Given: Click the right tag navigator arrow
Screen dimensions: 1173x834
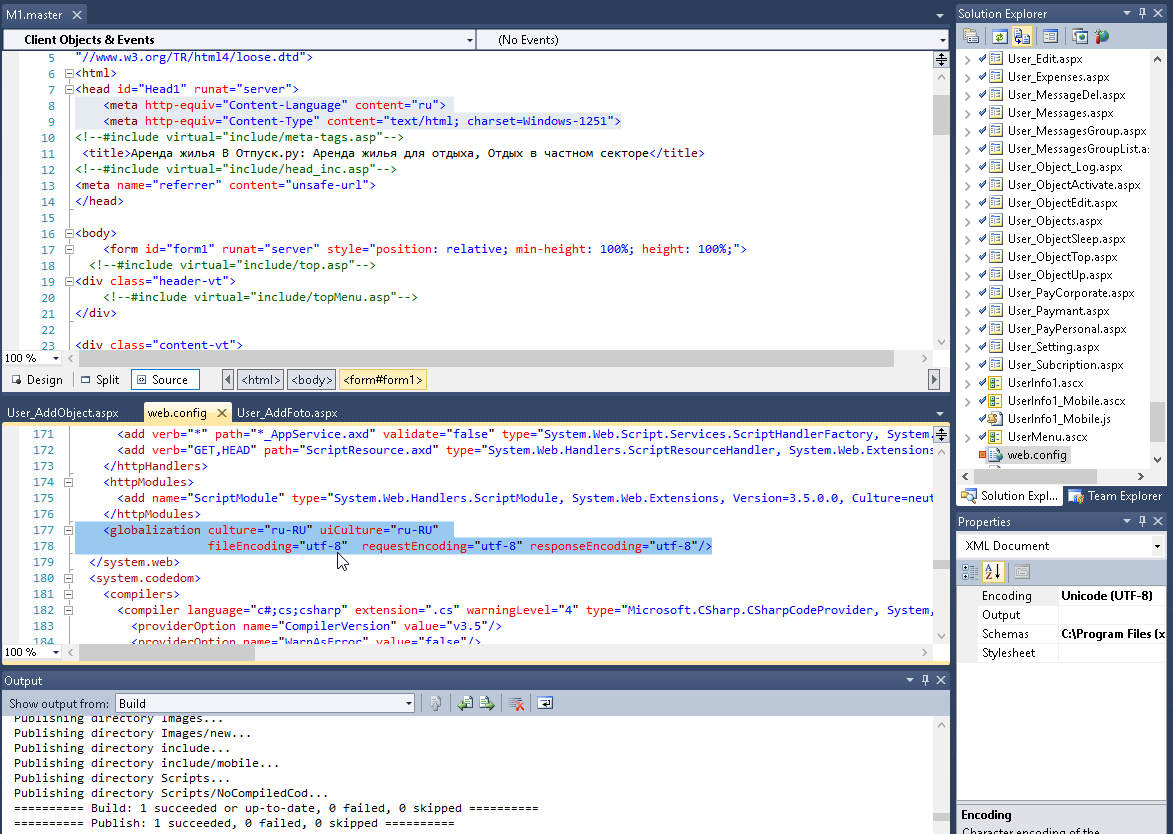Looking at the screenshot, I should [934, 380].
